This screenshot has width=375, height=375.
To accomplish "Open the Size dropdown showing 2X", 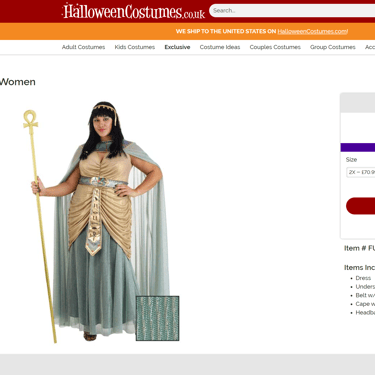I will click(361, 172).
